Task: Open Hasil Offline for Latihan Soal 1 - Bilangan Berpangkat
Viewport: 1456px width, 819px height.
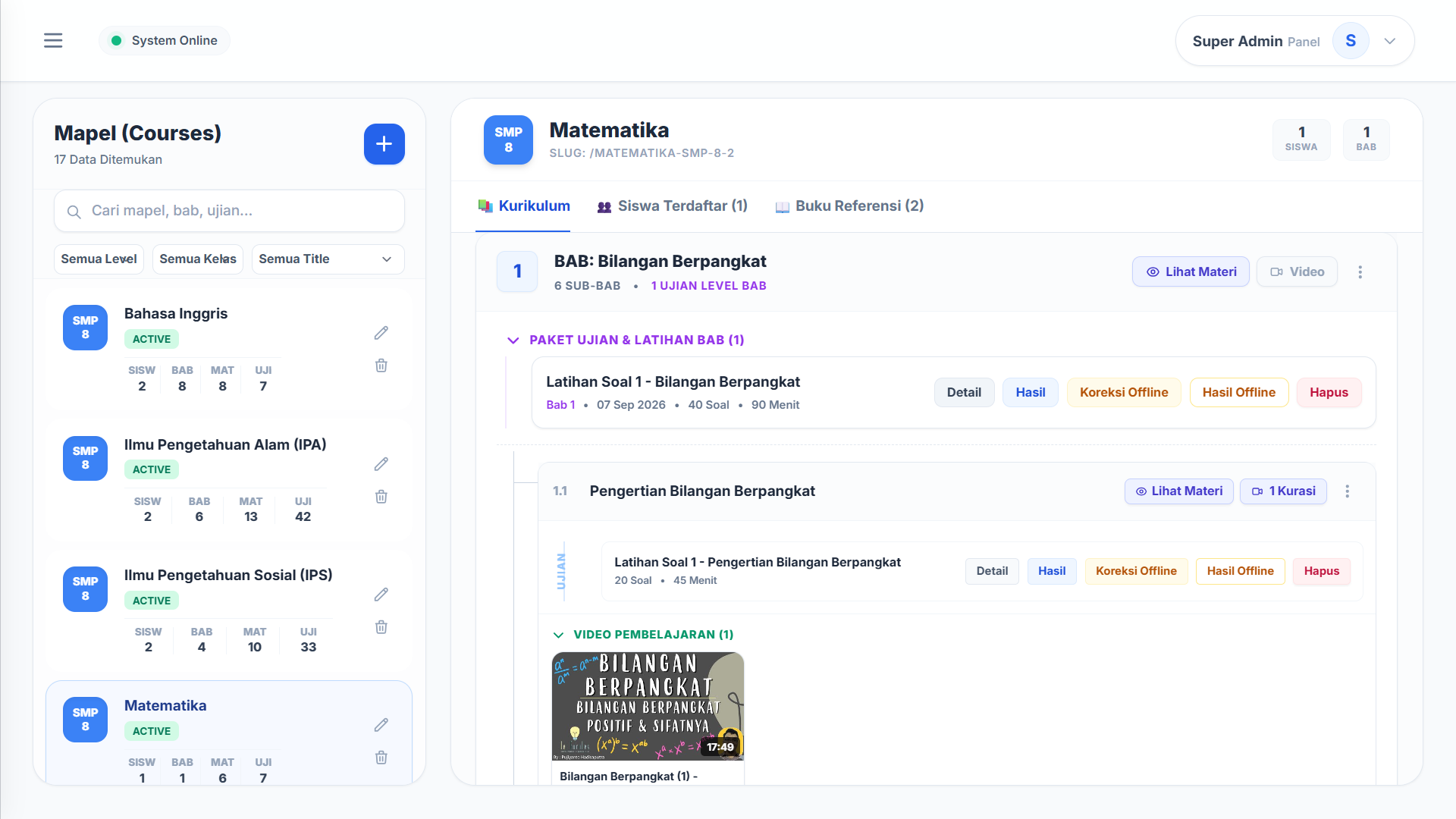Action: pos(1239,392)
